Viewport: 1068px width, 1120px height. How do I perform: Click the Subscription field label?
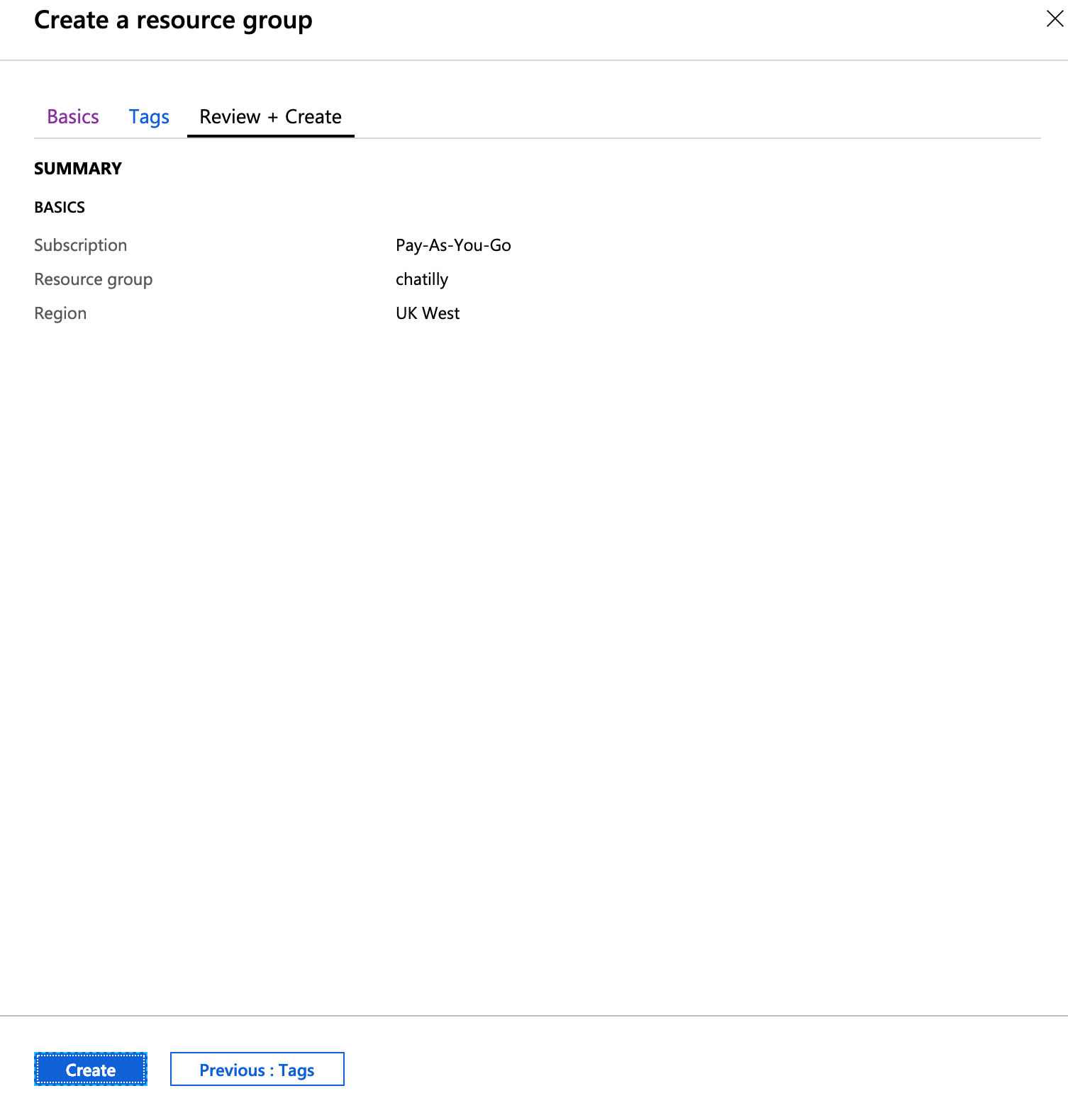tap(81, 245)
